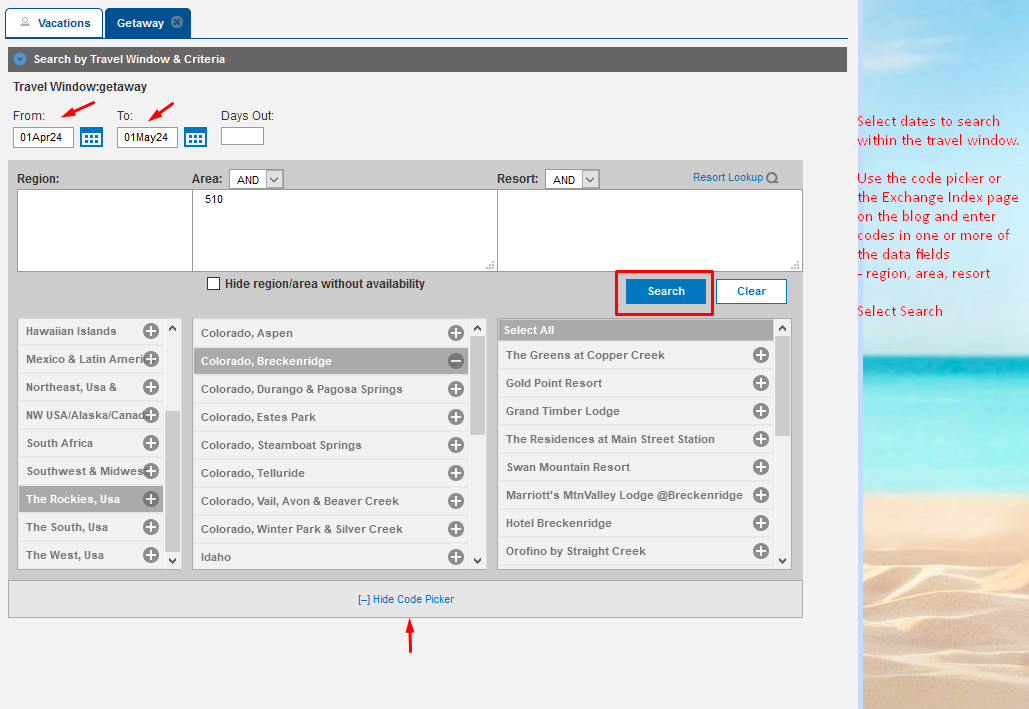
Task: Collapse Search by Travel Window & Criteria panel
Action: (20, 59)
